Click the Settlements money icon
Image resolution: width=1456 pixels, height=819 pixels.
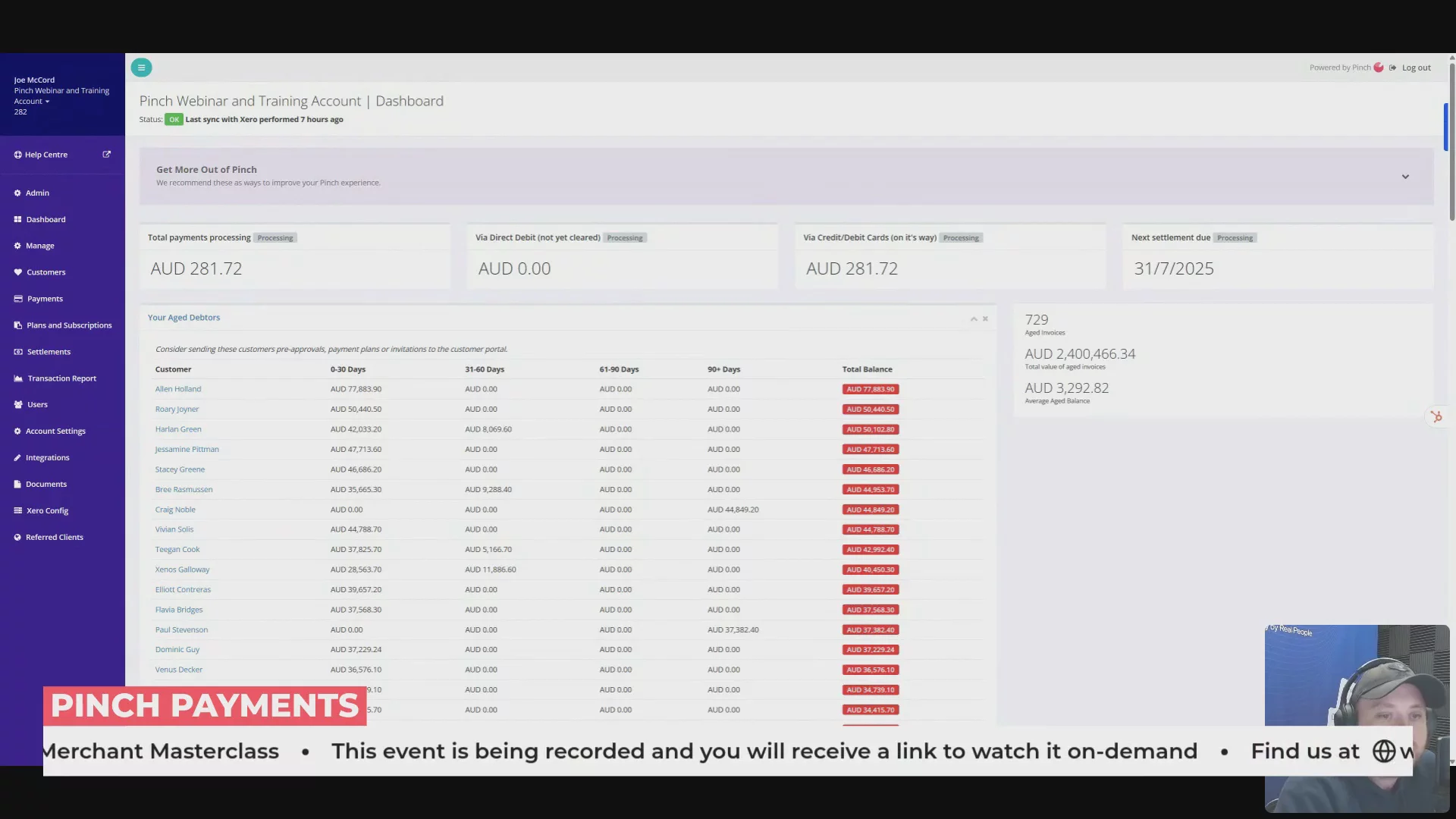pos(18,352)
